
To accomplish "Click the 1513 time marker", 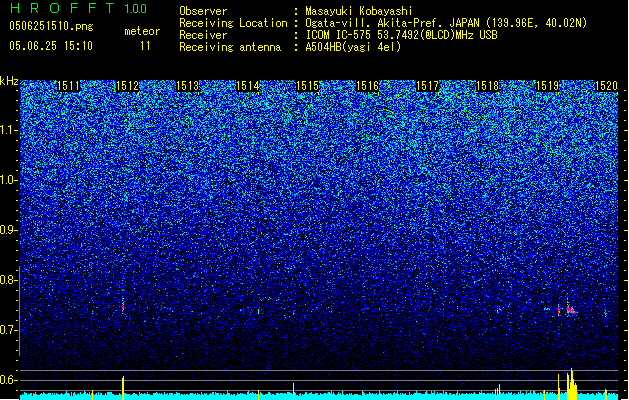I will [187, 86].
